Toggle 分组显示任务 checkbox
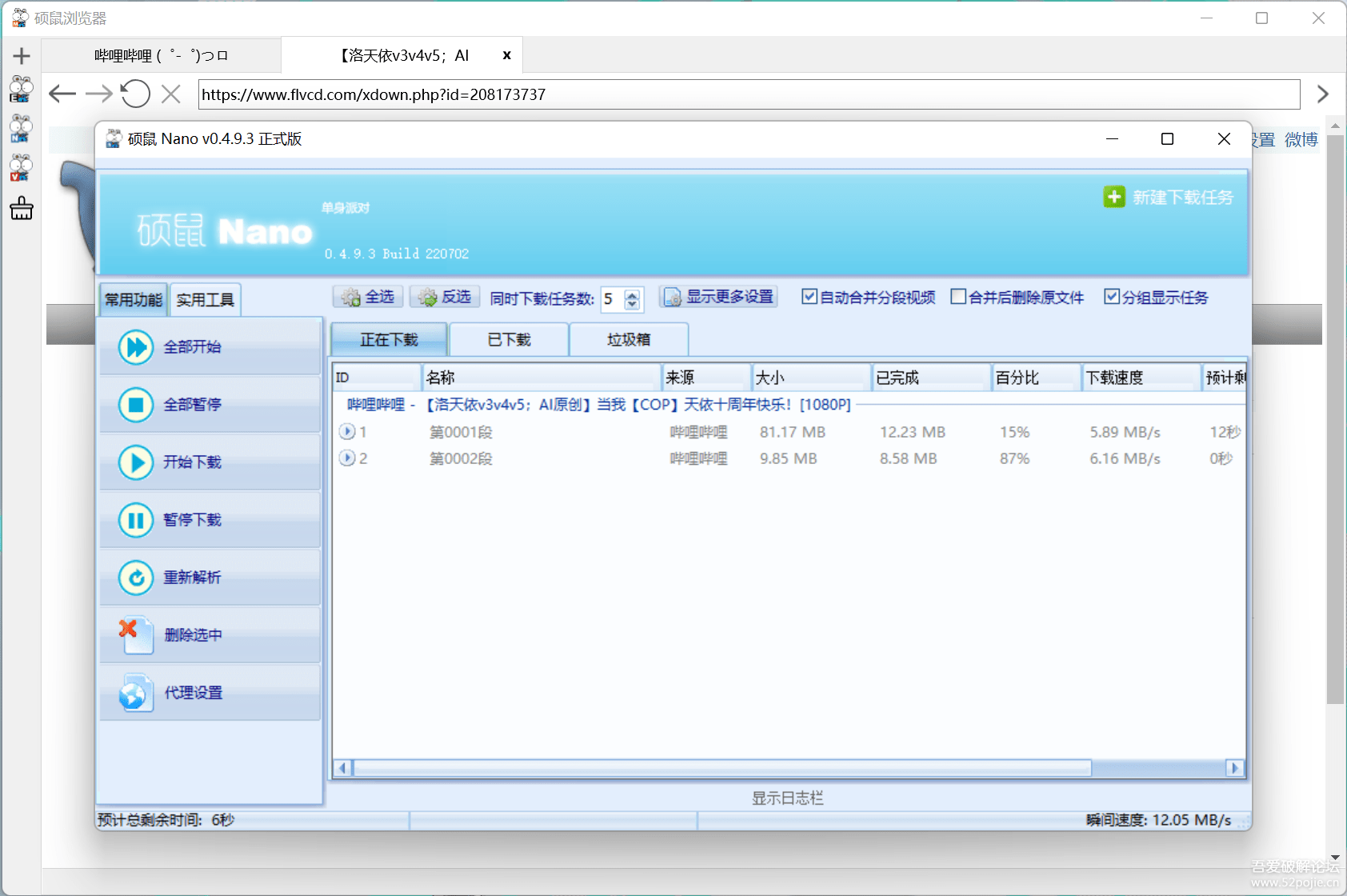Screen dimensions: 1347x896 coord(1156,298)
